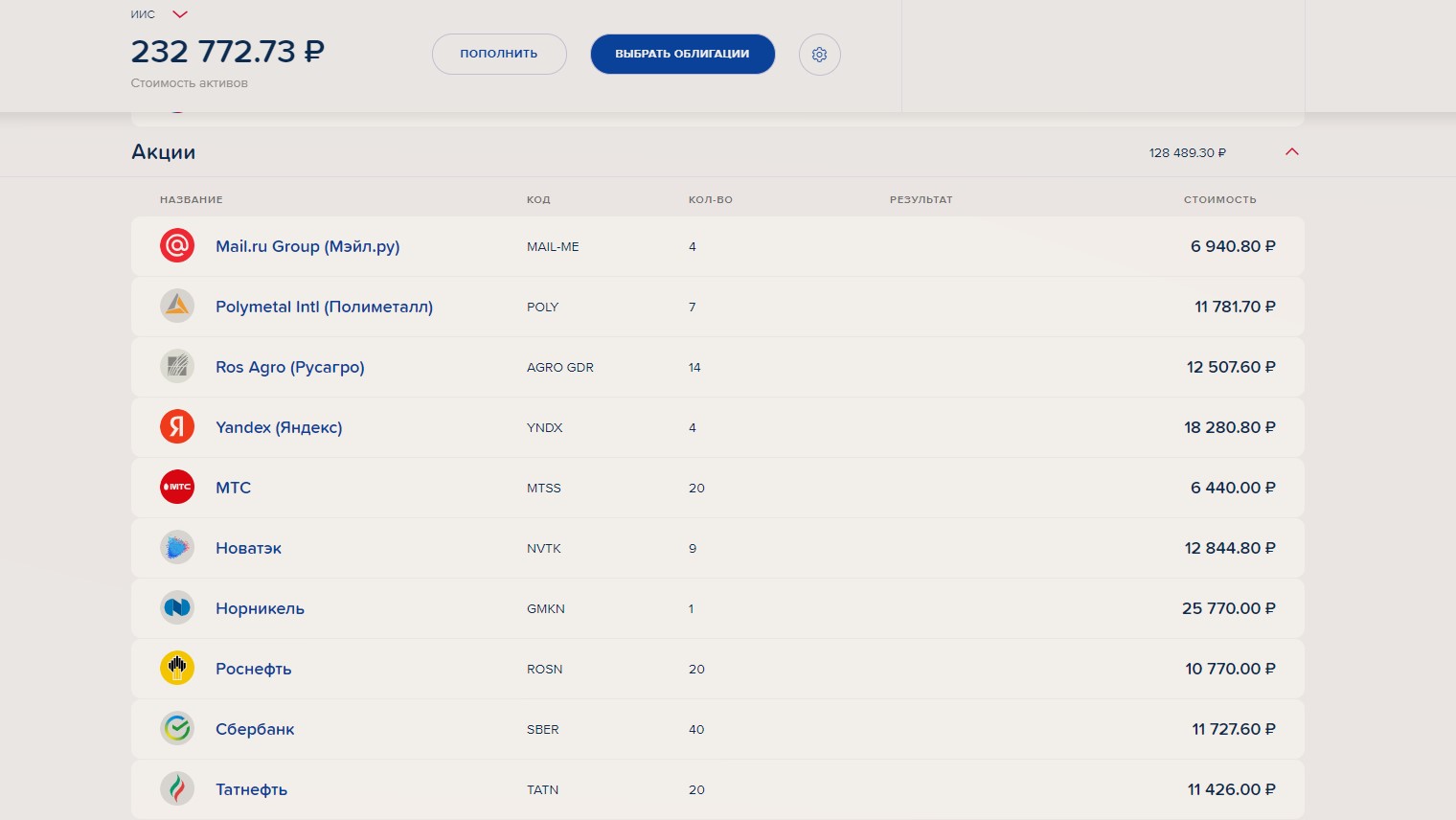The image size is (1456, 820).
Task: Click the Новатэк logo icon
Action: (177, 548)
